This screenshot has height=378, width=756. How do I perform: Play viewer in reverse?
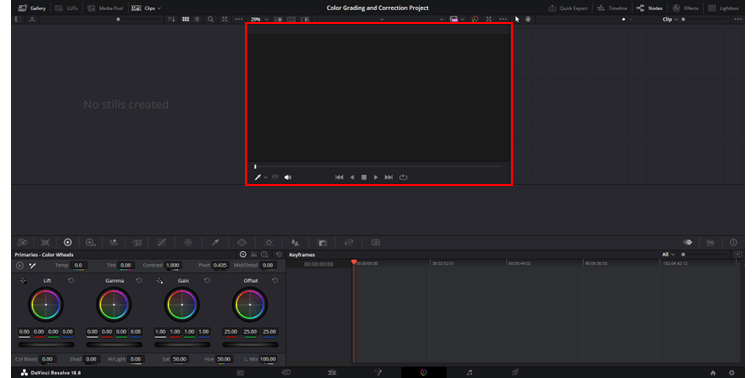coord(352,177)
